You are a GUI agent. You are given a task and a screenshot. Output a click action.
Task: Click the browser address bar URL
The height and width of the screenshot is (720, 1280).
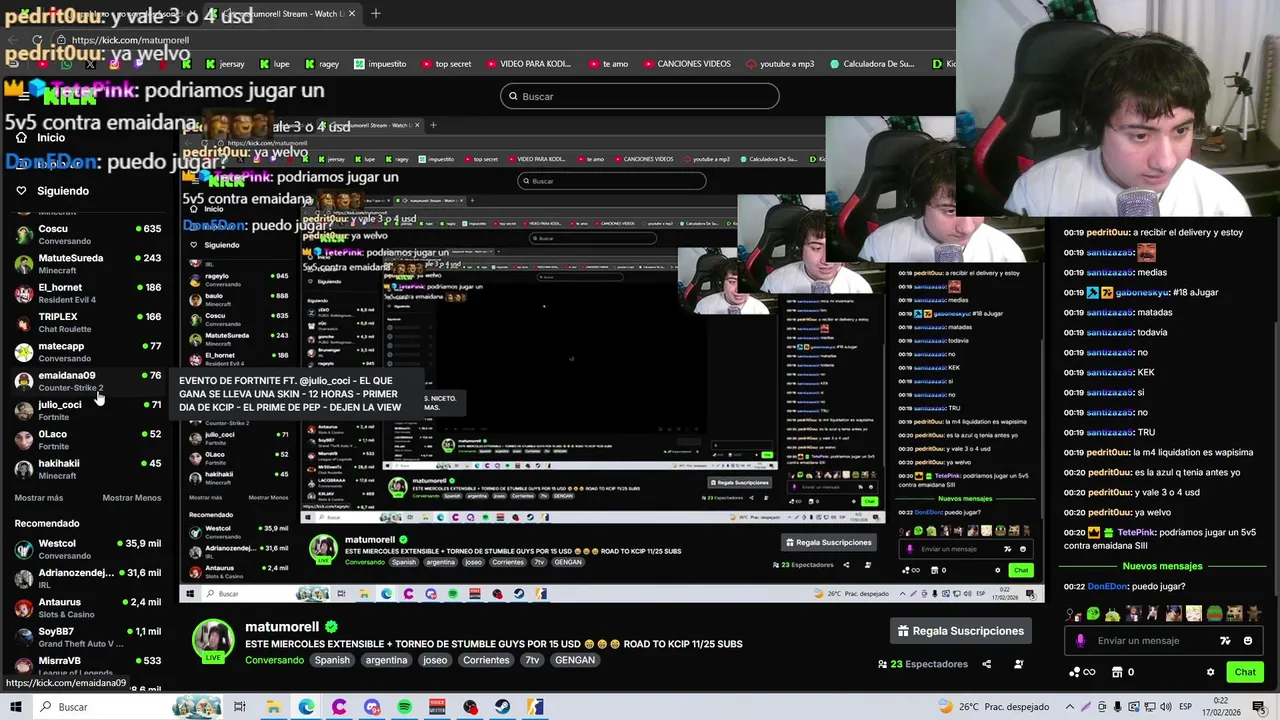[130, 40]
